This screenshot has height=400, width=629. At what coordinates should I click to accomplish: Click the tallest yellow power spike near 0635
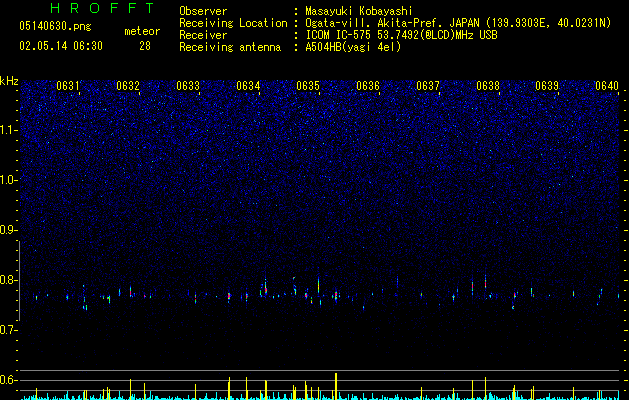point(336,386)
